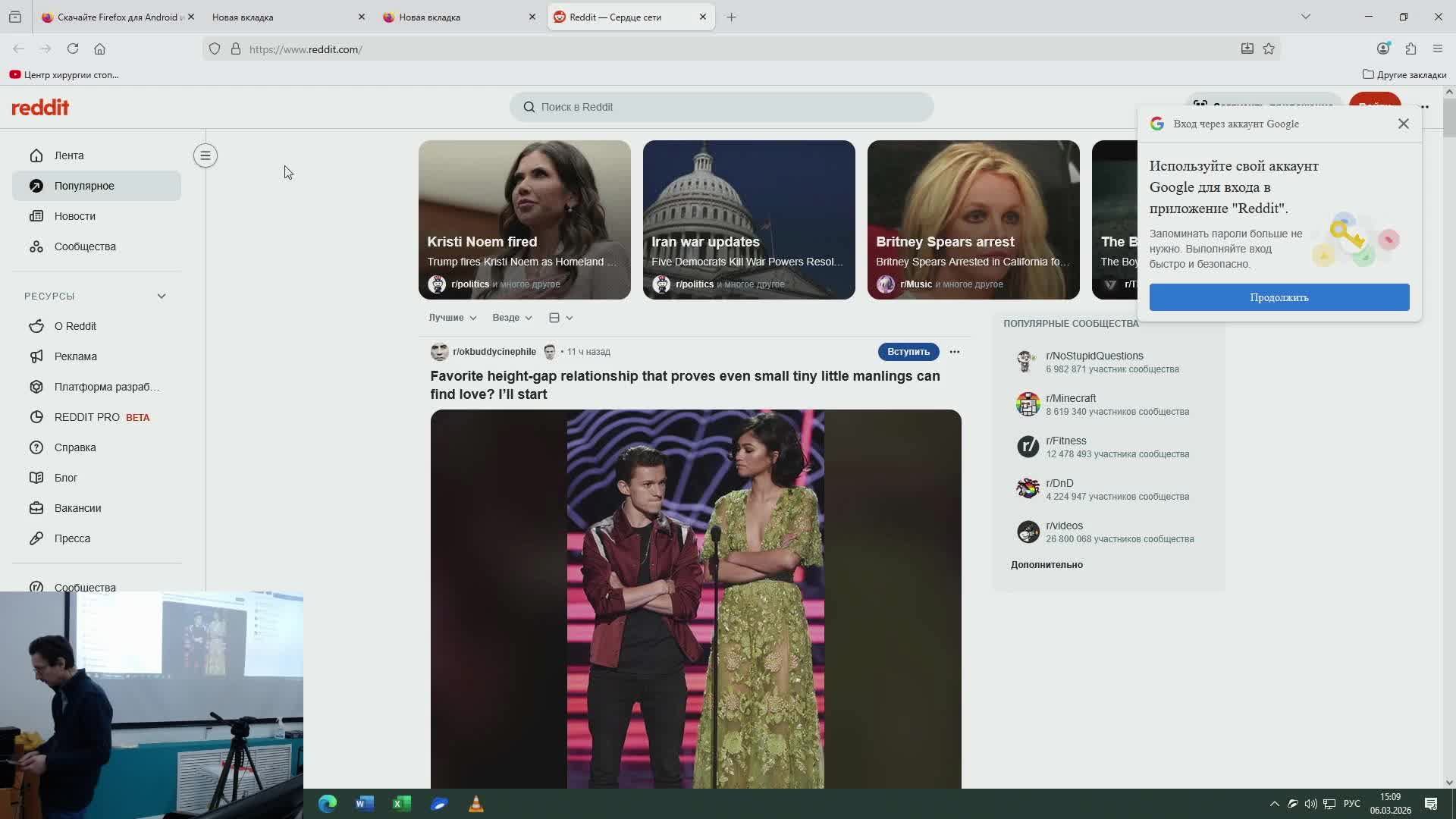Open Везде location dropdown
The height and width of the screenshot is (819, 1456).
(x=512, y=318)
